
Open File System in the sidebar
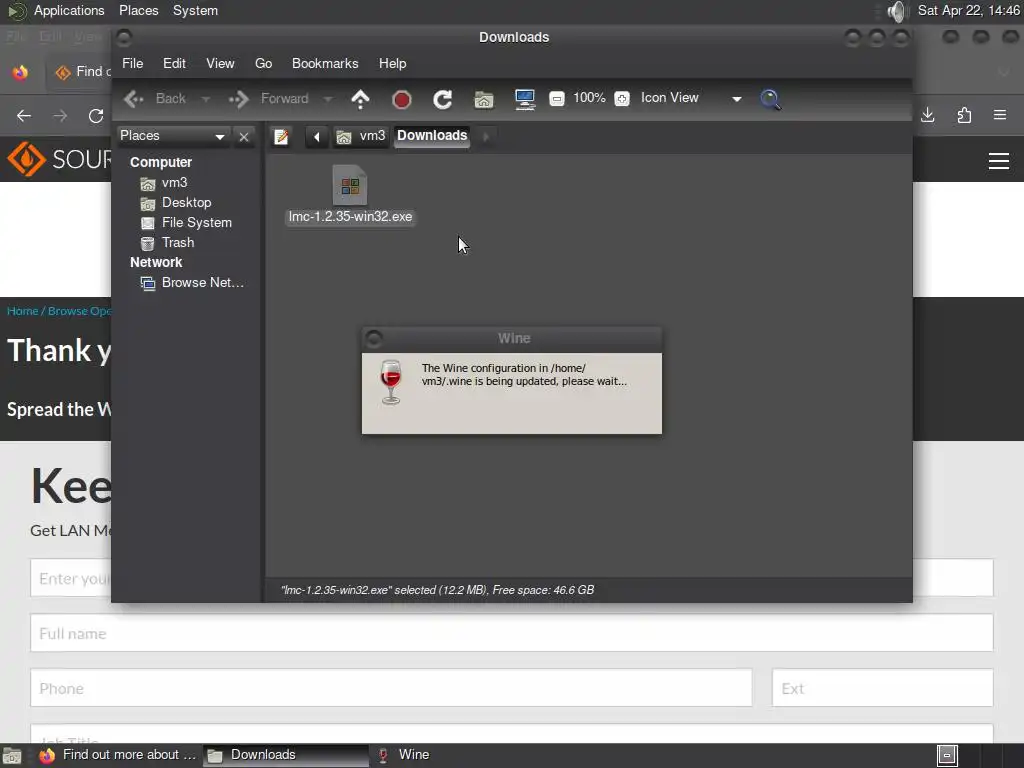[x=186, y=223]
